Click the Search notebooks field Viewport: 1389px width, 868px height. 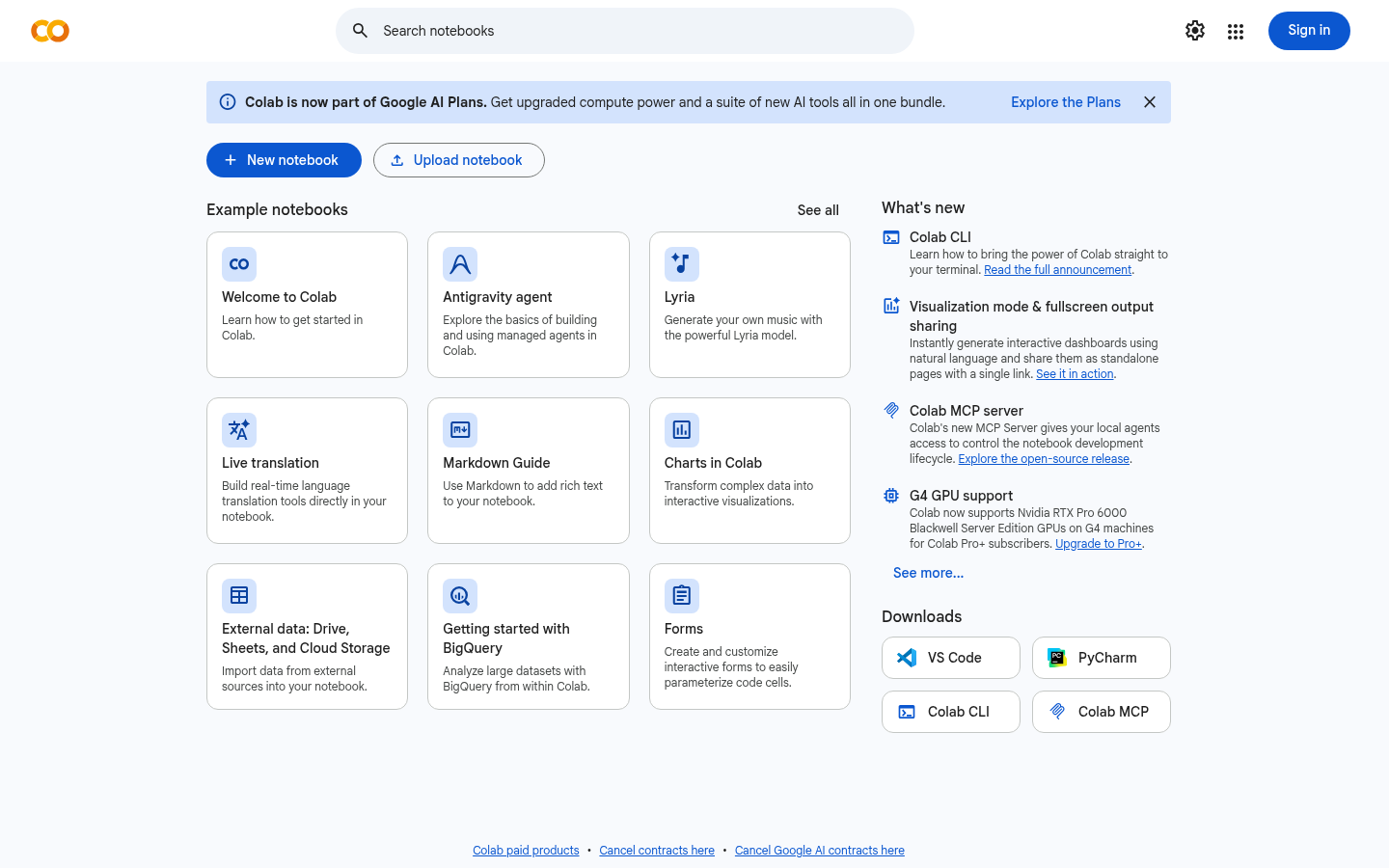click(x=625, y=31)
